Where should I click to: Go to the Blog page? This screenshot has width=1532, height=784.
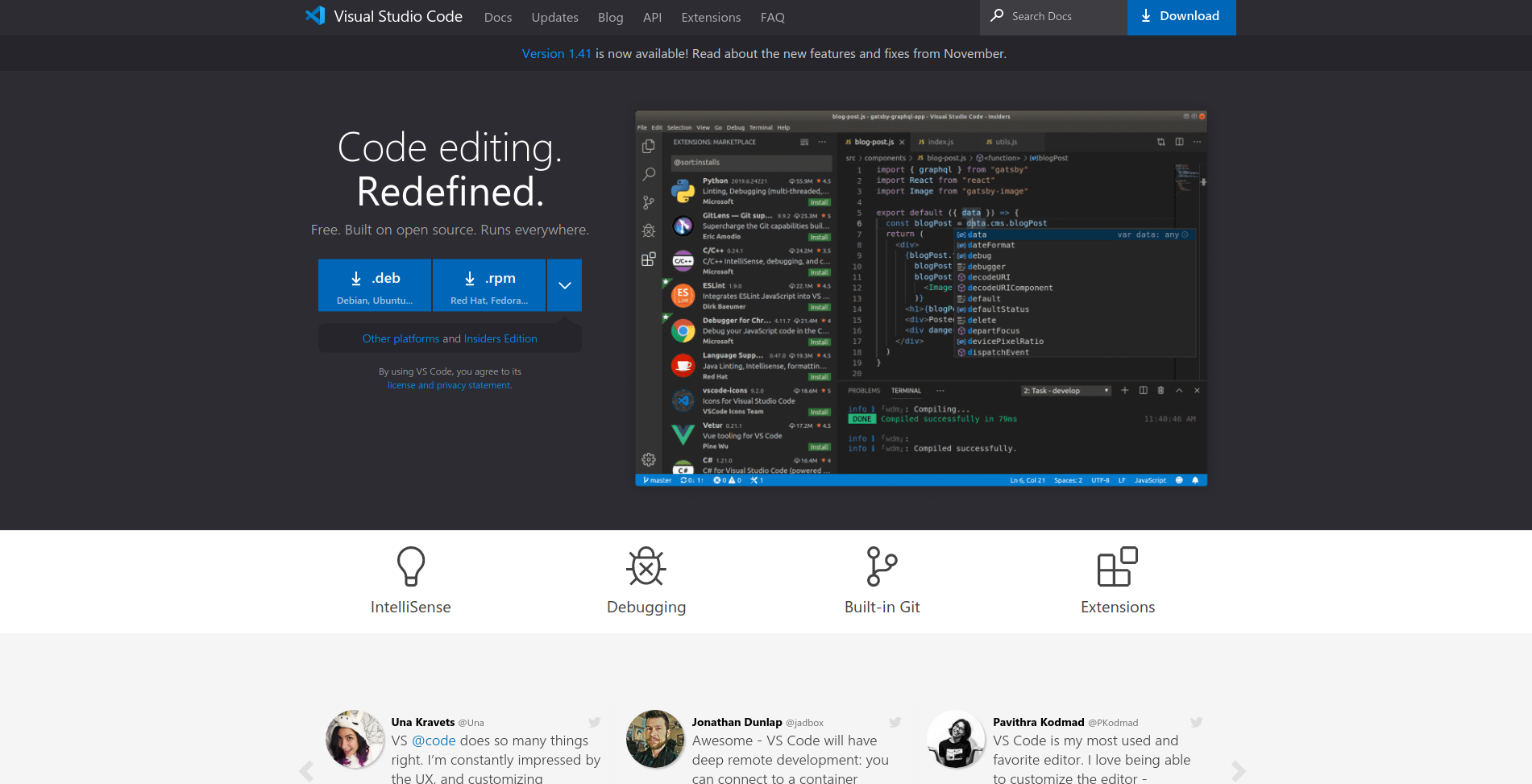610,17
